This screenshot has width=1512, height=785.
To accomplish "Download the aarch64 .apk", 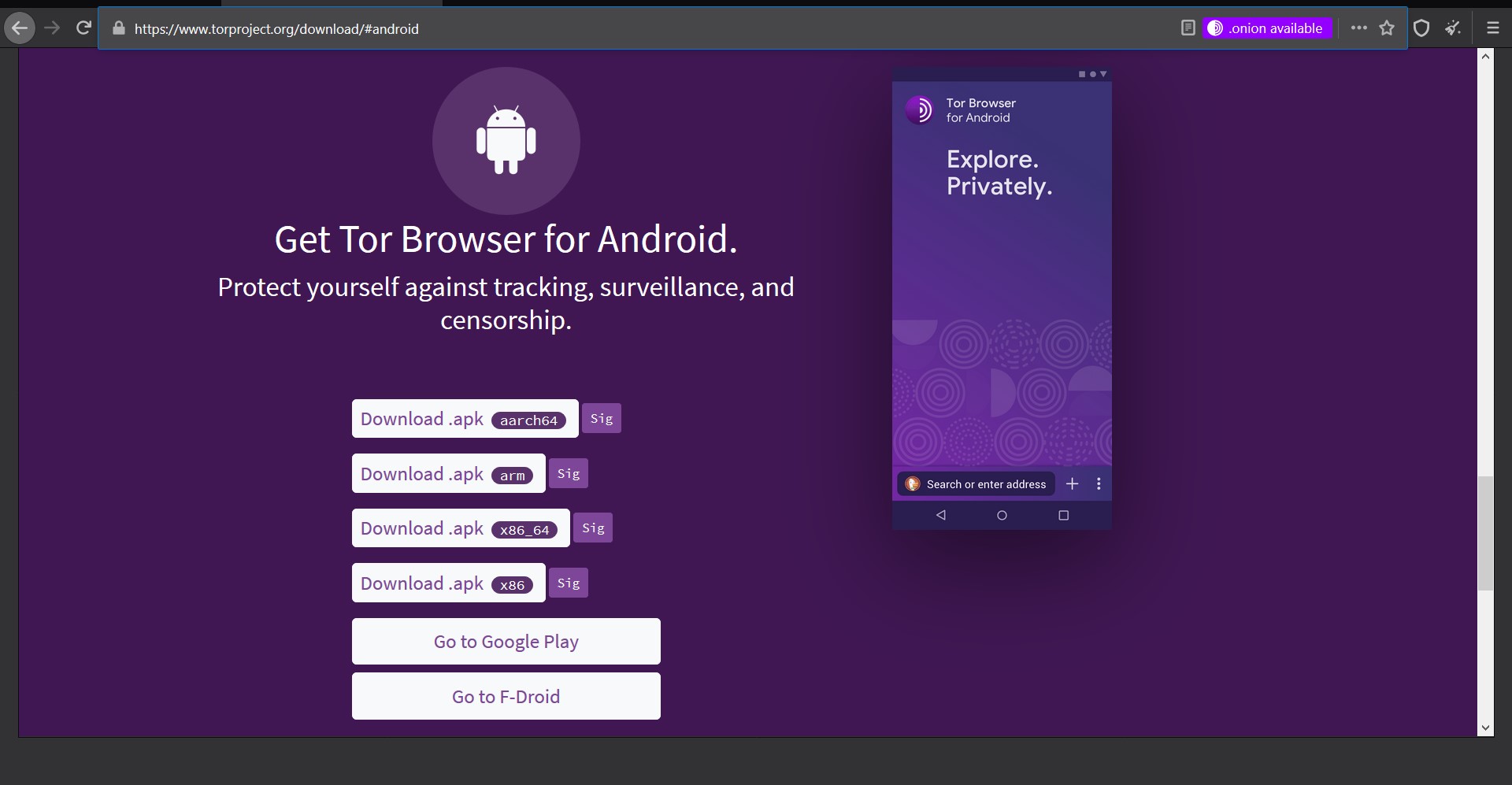I will [x=465, y=419].
